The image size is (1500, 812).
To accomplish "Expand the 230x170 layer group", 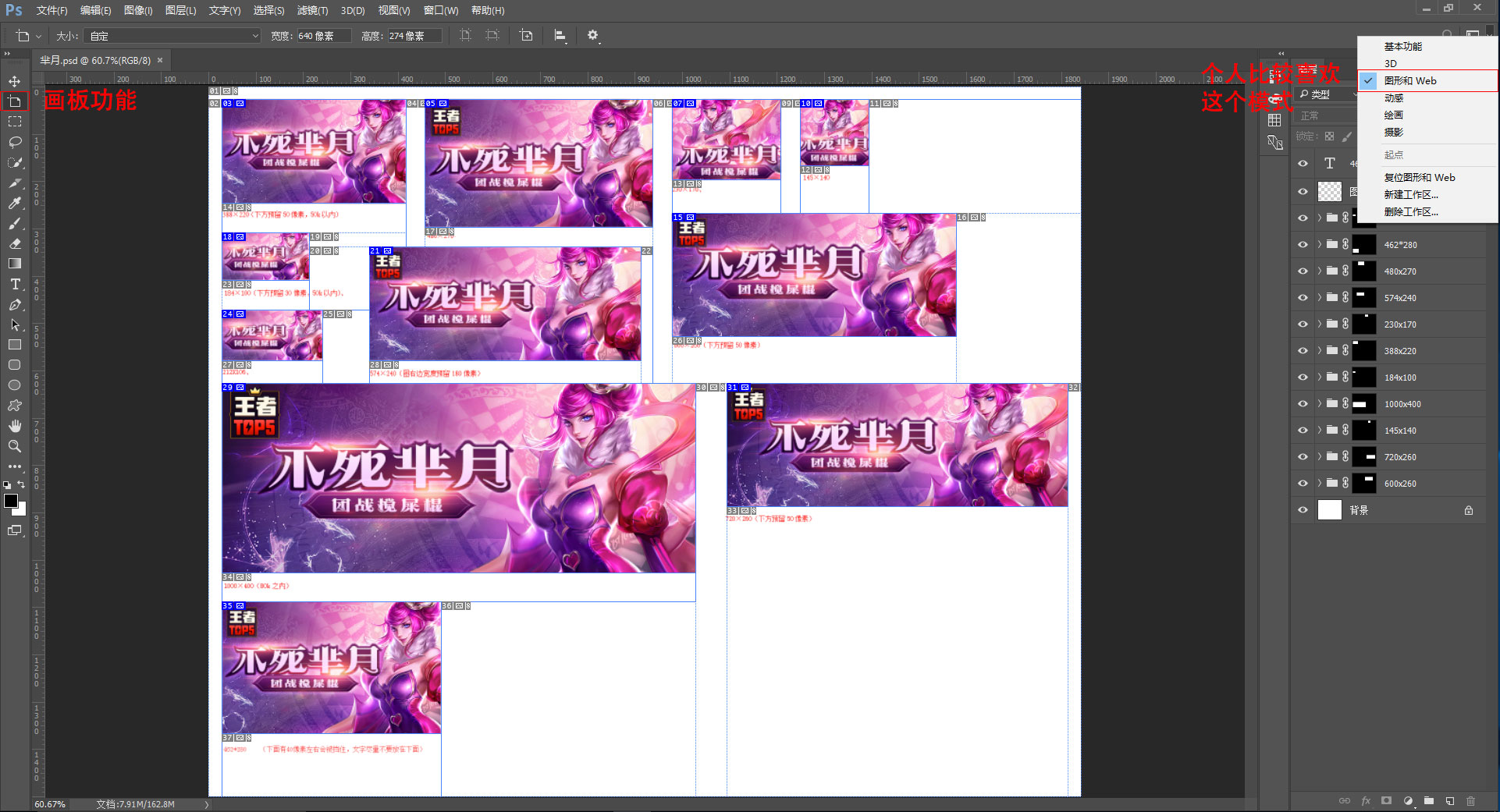I will (1320, 324).
